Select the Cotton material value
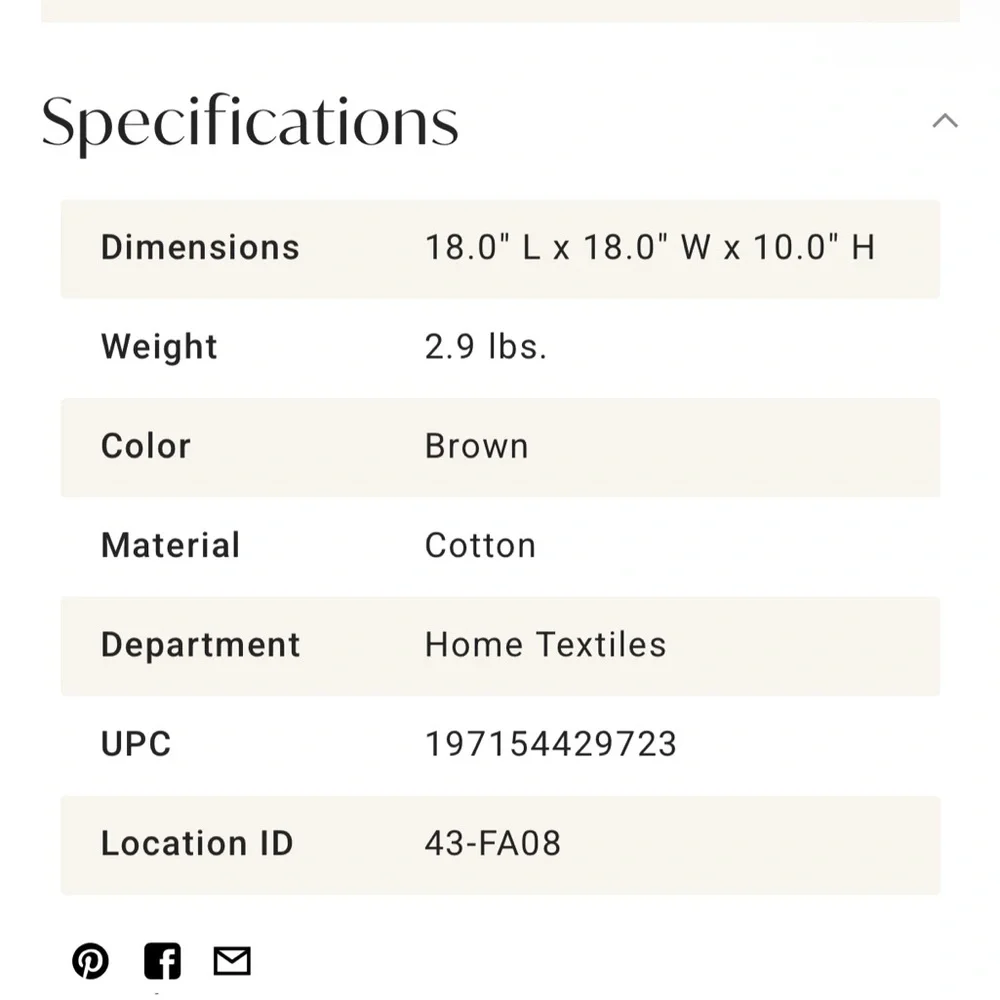Image resolution: width=1000 pixels, height=1000 pixels. (x=480, y=545)
